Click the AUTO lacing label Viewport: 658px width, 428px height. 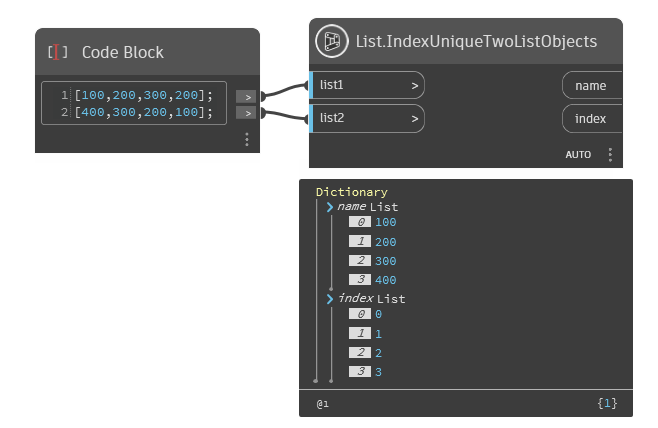[x=578, y=155]
